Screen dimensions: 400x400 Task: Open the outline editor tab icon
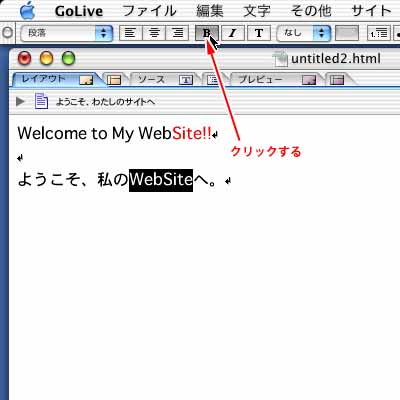pyautogui.click(x=212, y=80)
